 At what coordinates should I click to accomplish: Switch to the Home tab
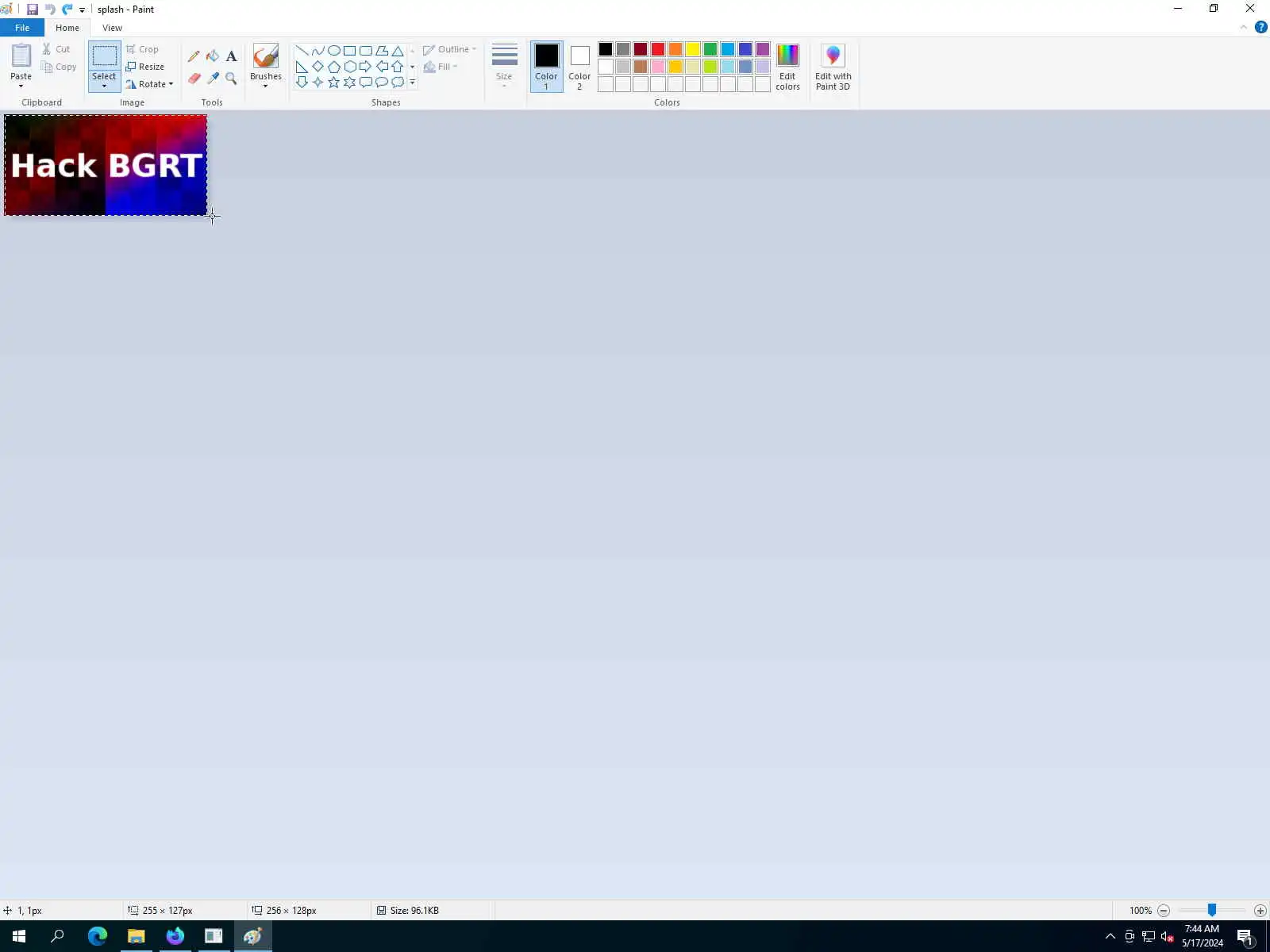67,28
